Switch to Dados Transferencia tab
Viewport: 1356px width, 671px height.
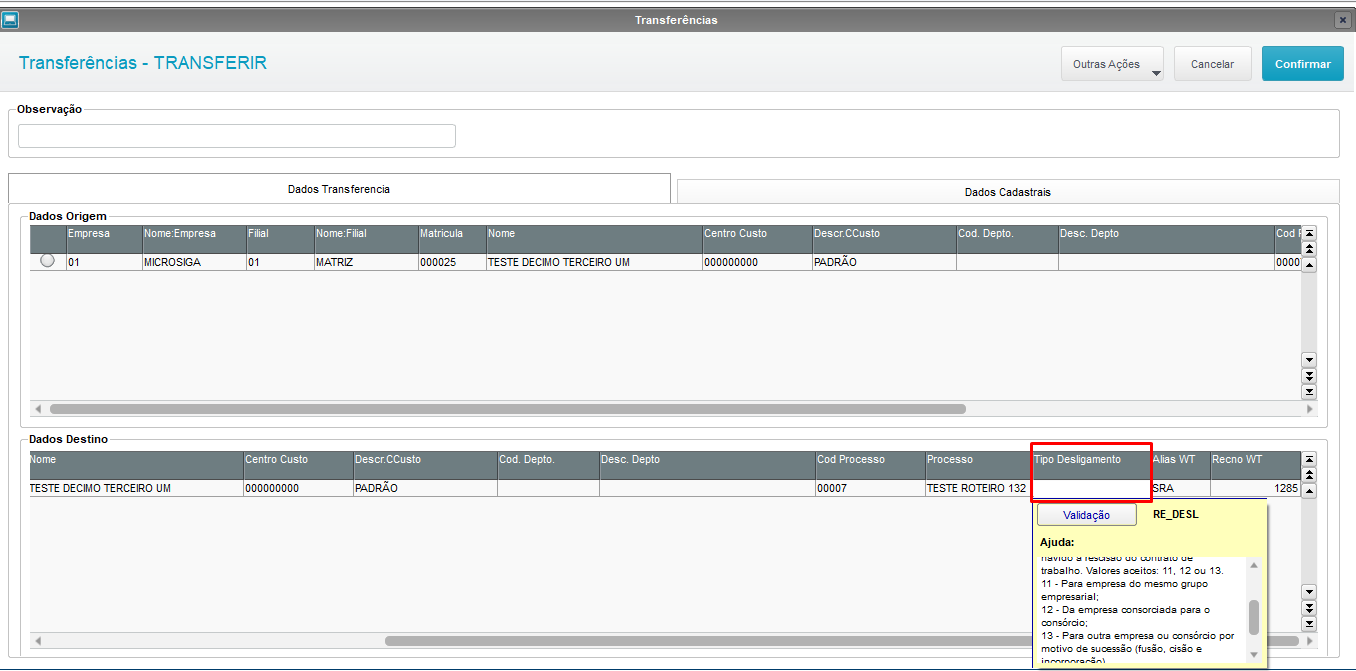[x=339, y=188]
